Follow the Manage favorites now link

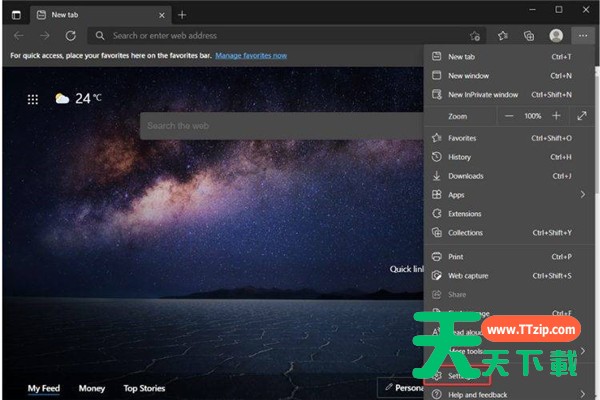pos(251,56)
